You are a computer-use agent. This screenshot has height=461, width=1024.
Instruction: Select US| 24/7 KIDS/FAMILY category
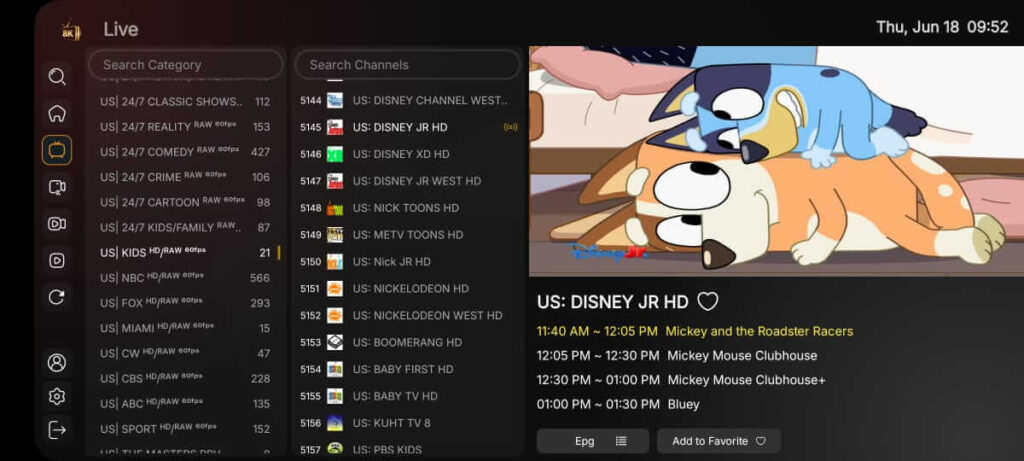pos(185,227)
